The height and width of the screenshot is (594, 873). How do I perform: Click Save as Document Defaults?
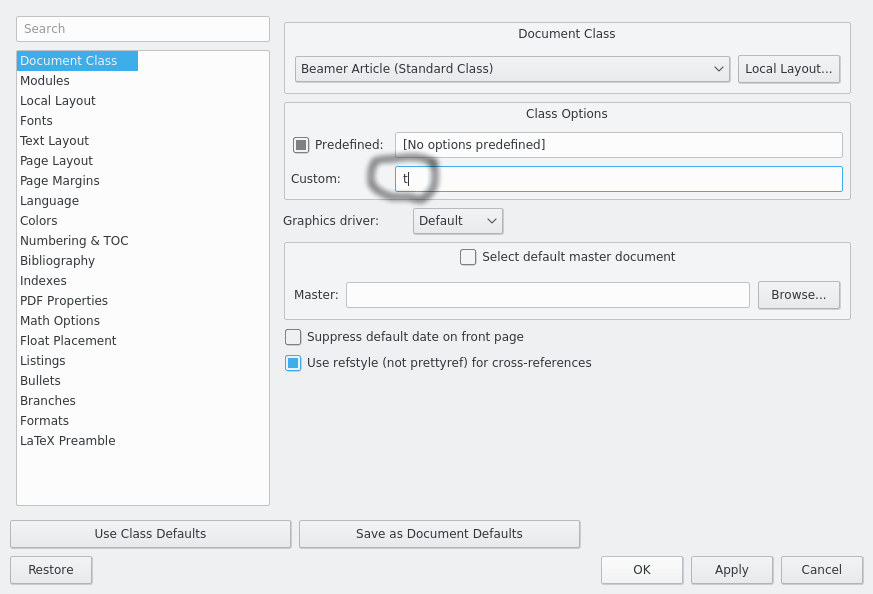point(439,534)
